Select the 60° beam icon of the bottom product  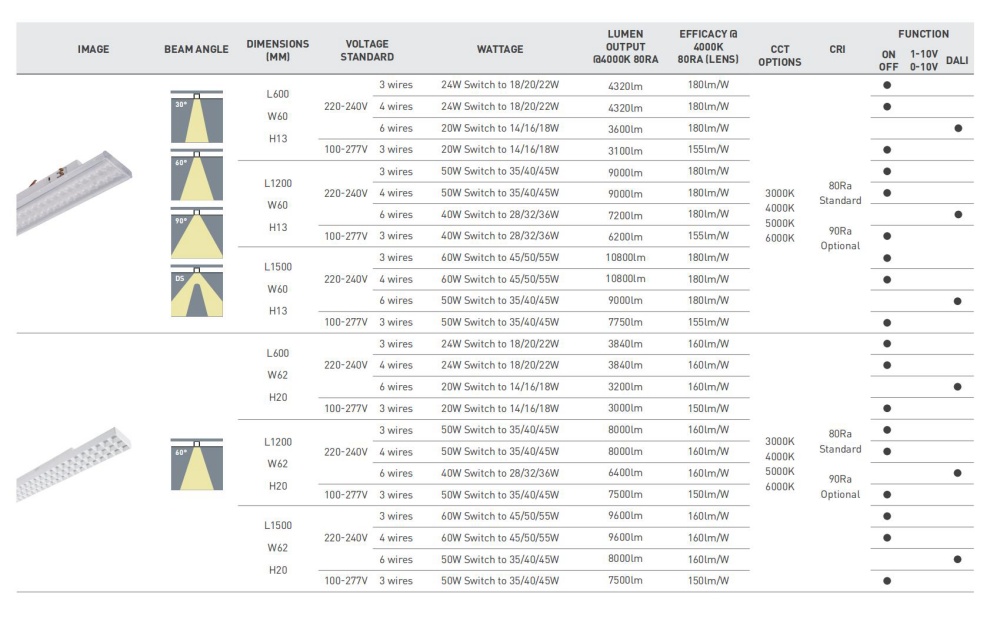coord(196,465)
